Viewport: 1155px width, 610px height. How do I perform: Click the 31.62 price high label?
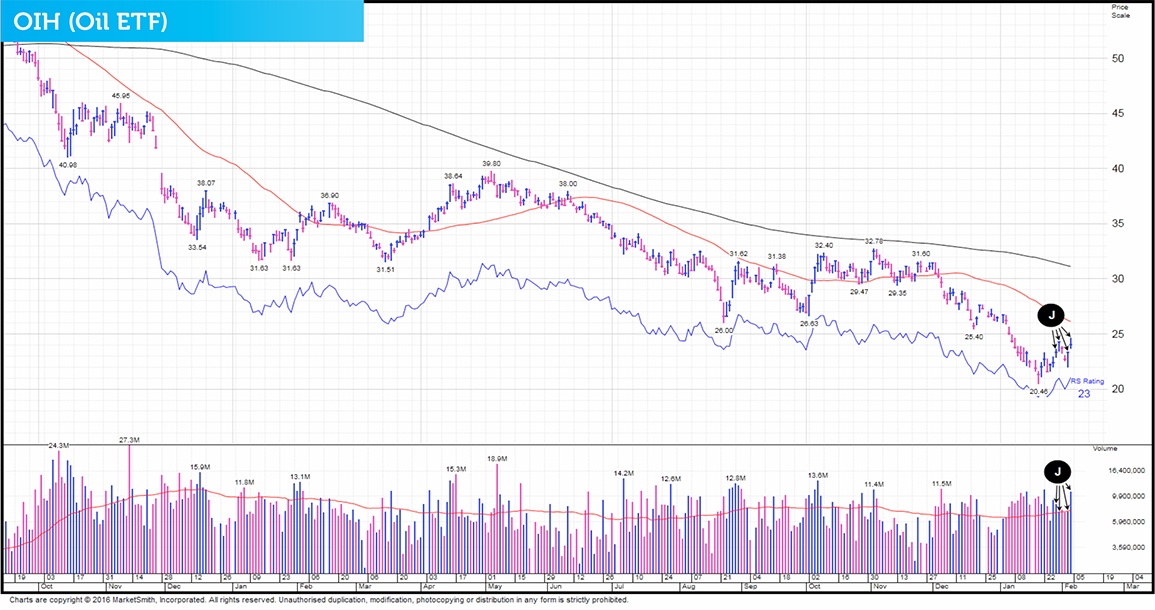738,254
